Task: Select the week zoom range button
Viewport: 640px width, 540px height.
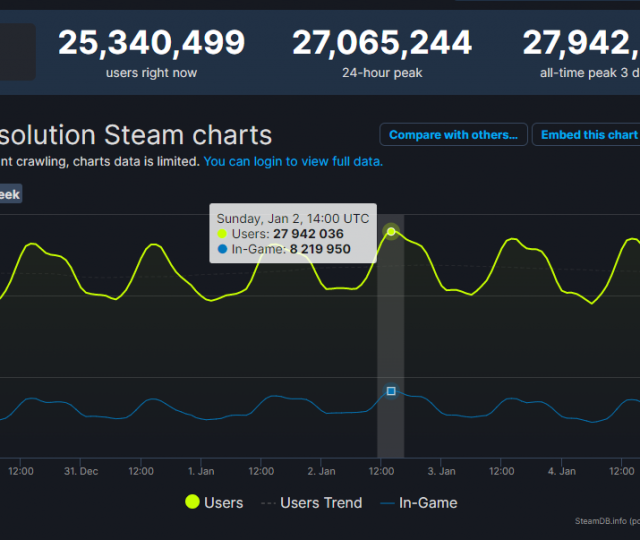Action: click(8, 195)
